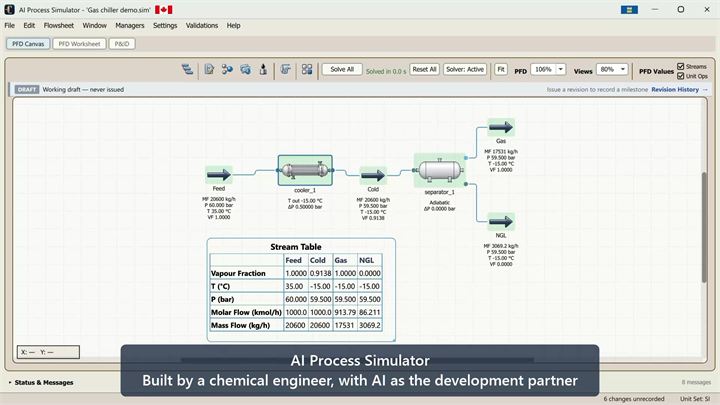Click the 0.9138 vapour fraction cell

tap(320, 273)
